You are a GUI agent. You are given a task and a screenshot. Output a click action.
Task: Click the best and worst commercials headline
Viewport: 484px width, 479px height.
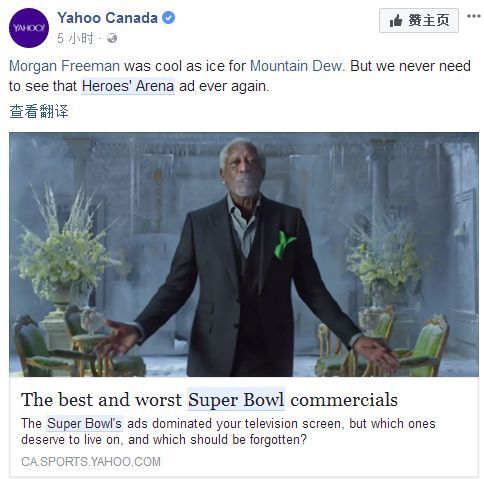pos(209,399)
